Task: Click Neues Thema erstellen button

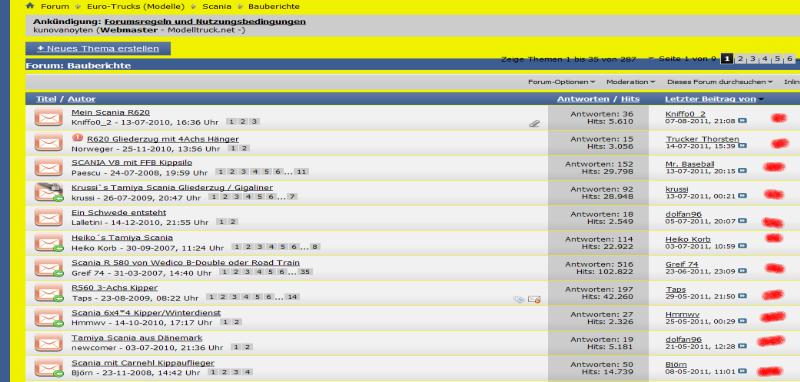Action: coord(98,48)
